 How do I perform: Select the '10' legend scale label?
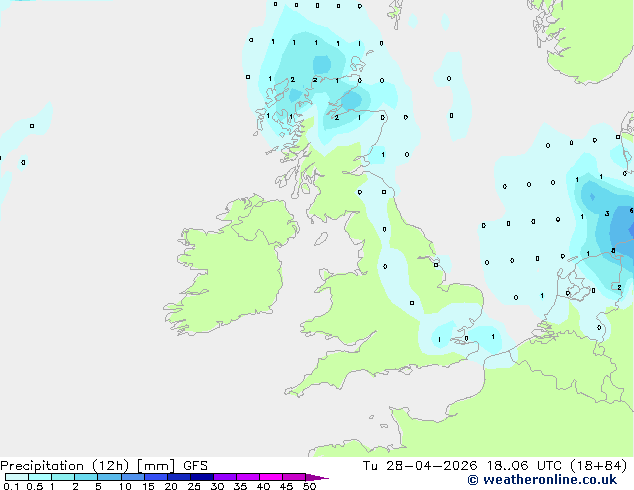[x=125, y=486]
